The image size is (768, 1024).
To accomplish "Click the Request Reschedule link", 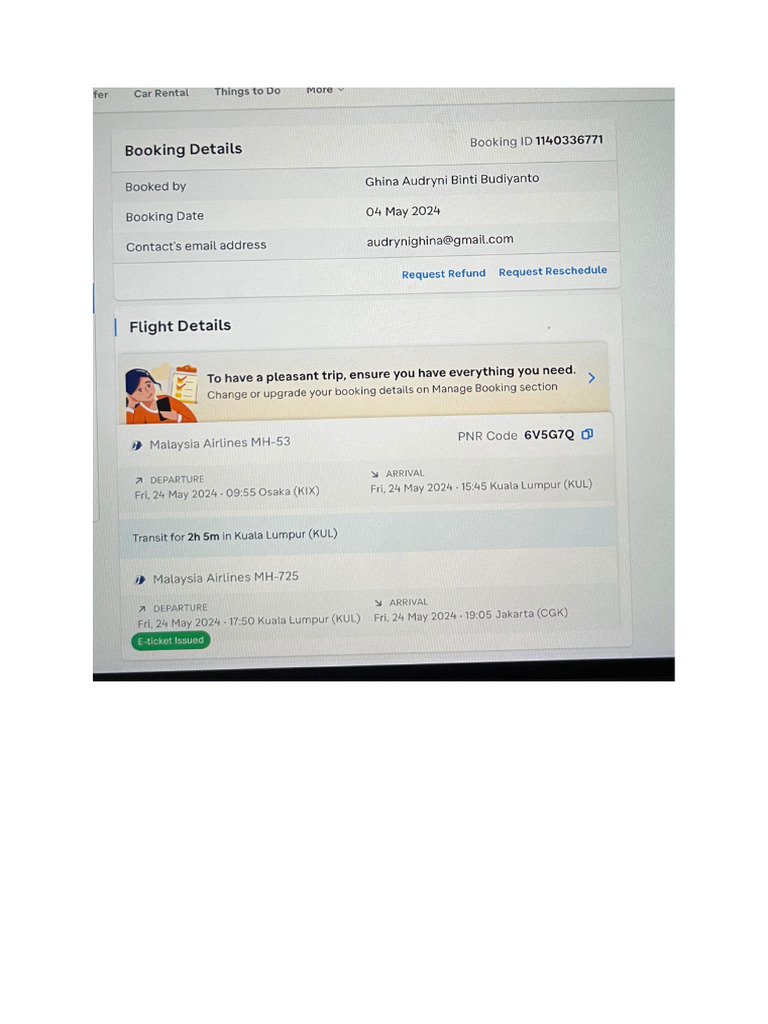I will point(552,271).
